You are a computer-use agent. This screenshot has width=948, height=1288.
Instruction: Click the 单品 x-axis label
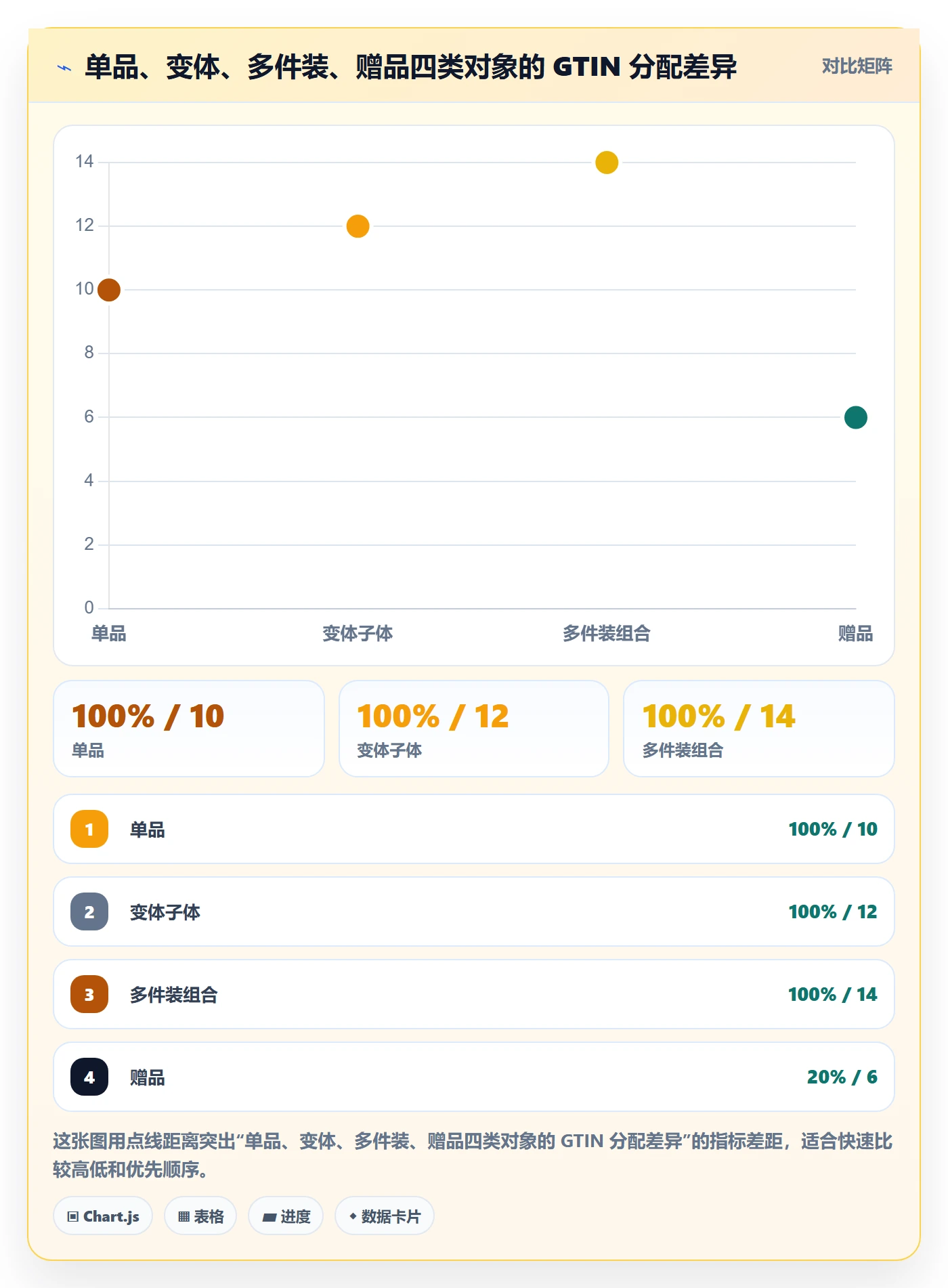[109, 634]
